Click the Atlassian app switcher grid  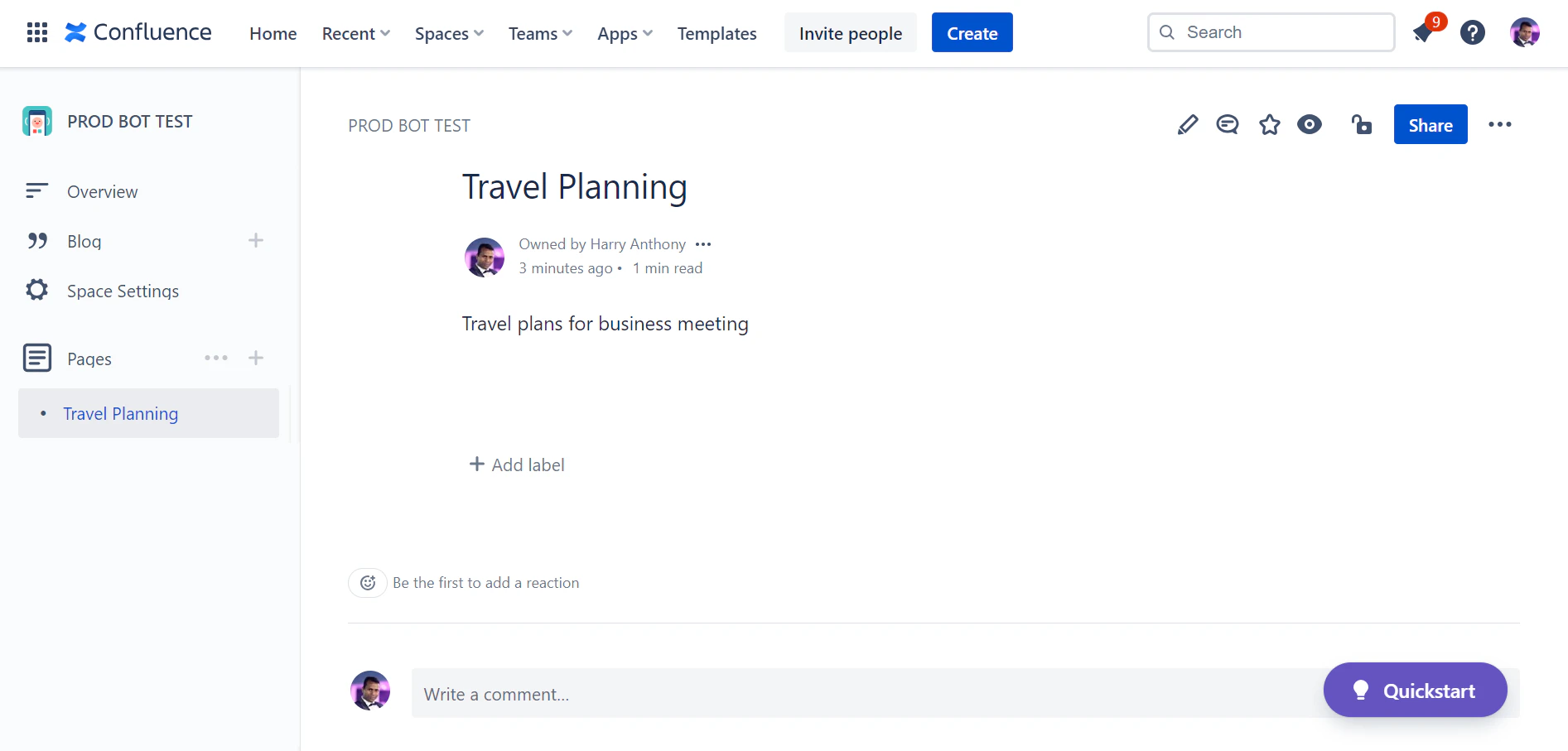point(36,32)
